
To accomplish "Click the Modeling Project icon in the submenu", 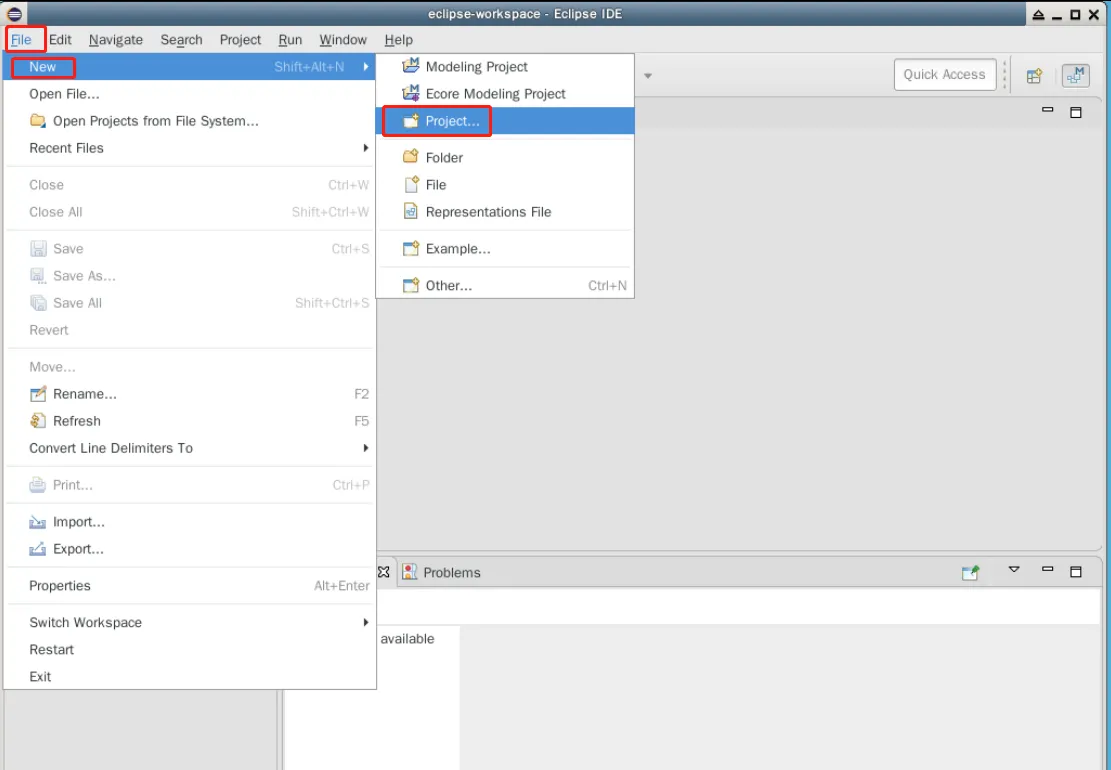I will click(411, 66).
